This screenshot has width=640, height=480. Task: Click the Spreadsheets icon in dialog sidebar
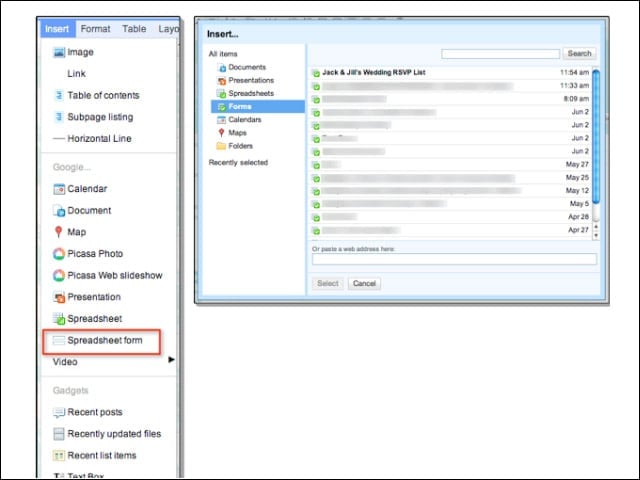click(x=221, y=93)
